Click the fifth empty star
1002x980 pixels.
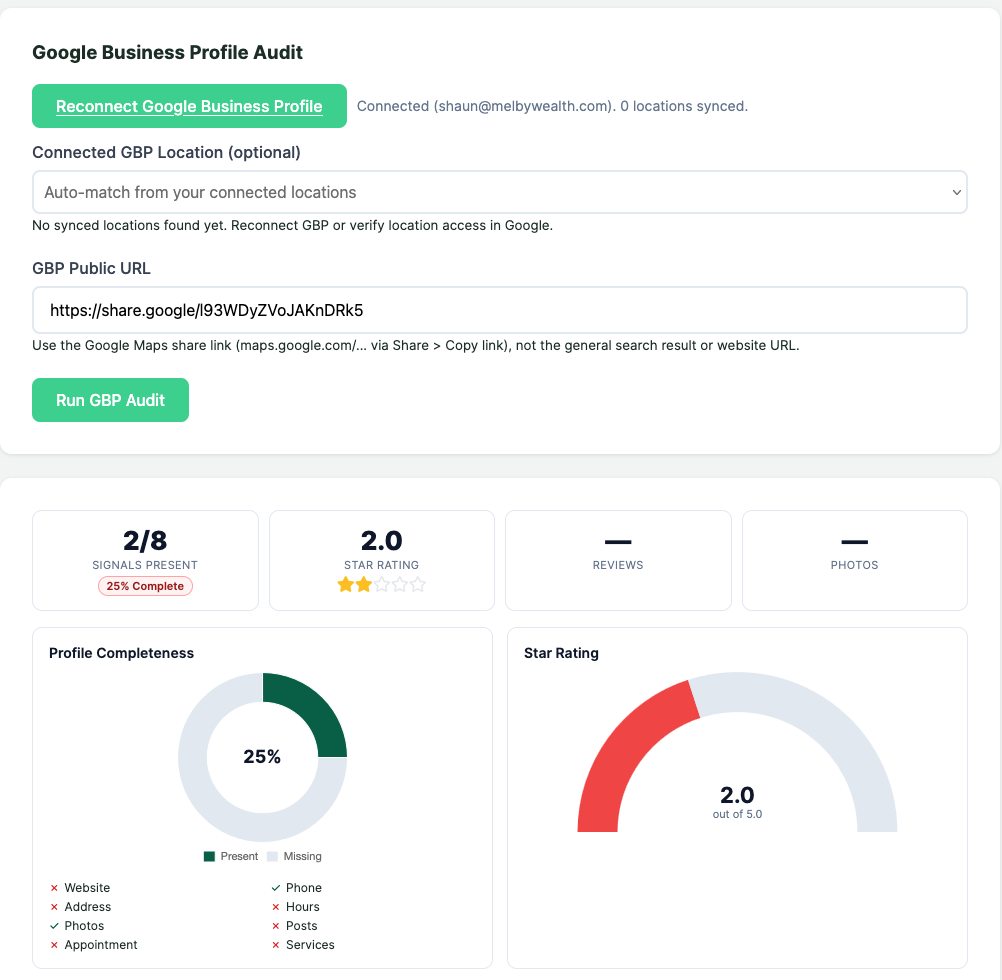(x=417, y=585)
